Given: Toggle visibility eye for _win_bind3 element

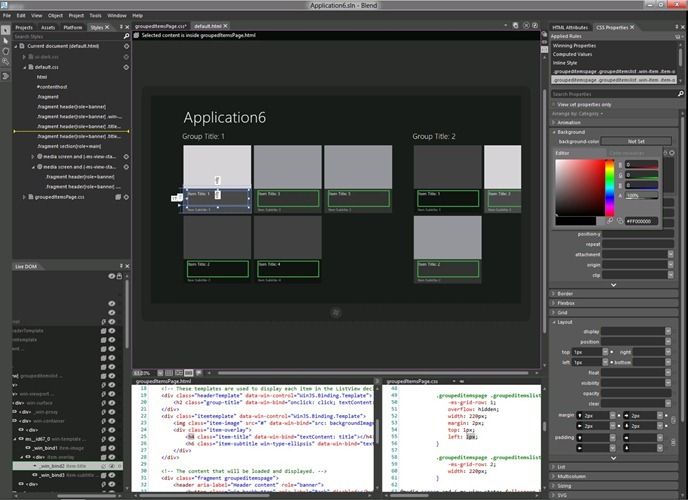Looking at the screenshot, I should tap(112, 475).
